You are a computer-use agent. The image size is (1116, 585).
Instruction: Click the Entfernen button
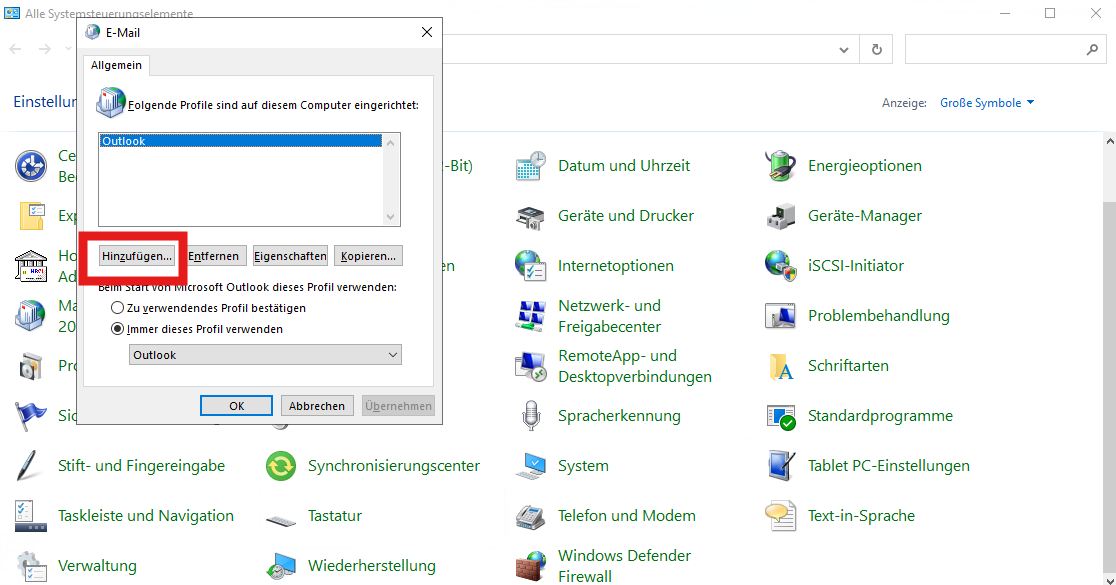coord(214,256)
